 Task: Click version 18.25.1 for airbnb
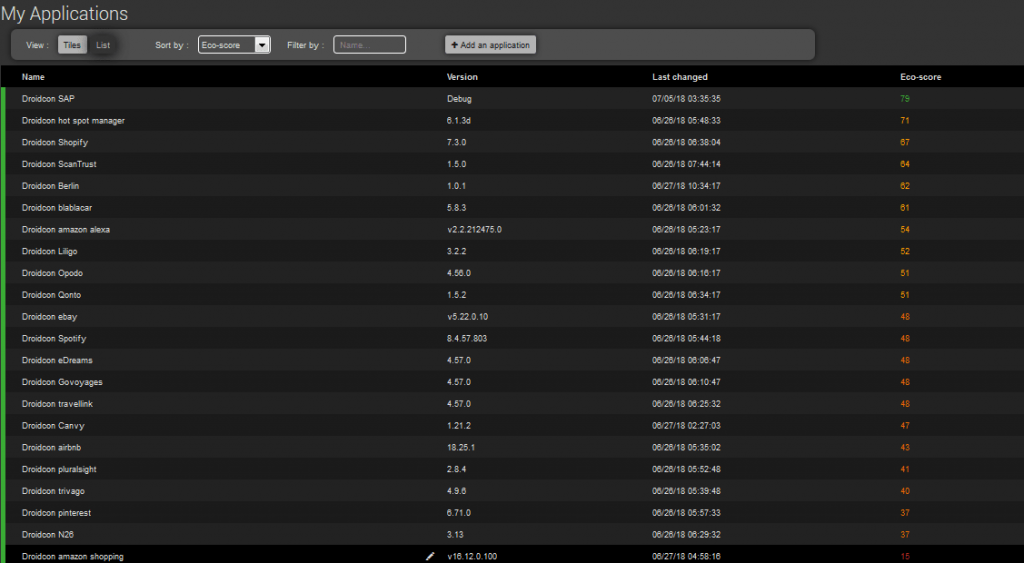tap(461, 447)
